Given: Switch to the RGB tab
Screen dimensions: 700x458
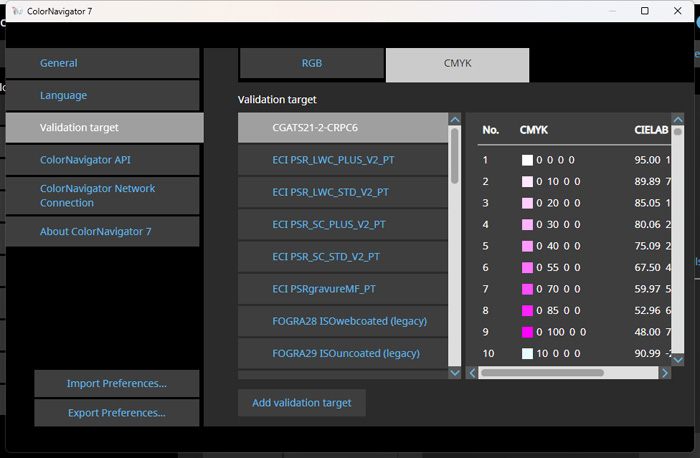Looking at the screenshot, I should pos(312,63).
